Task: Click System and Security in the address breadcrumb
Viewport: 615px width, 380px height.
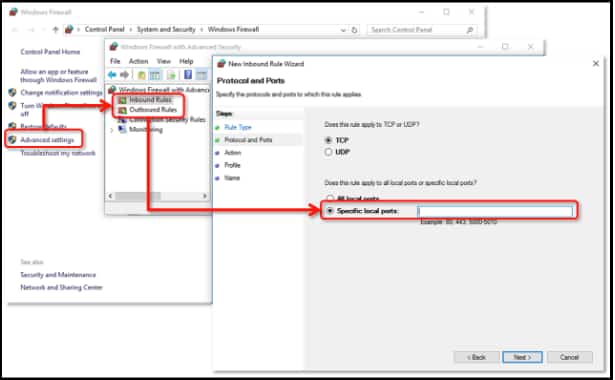Action: tap(166, 29)
